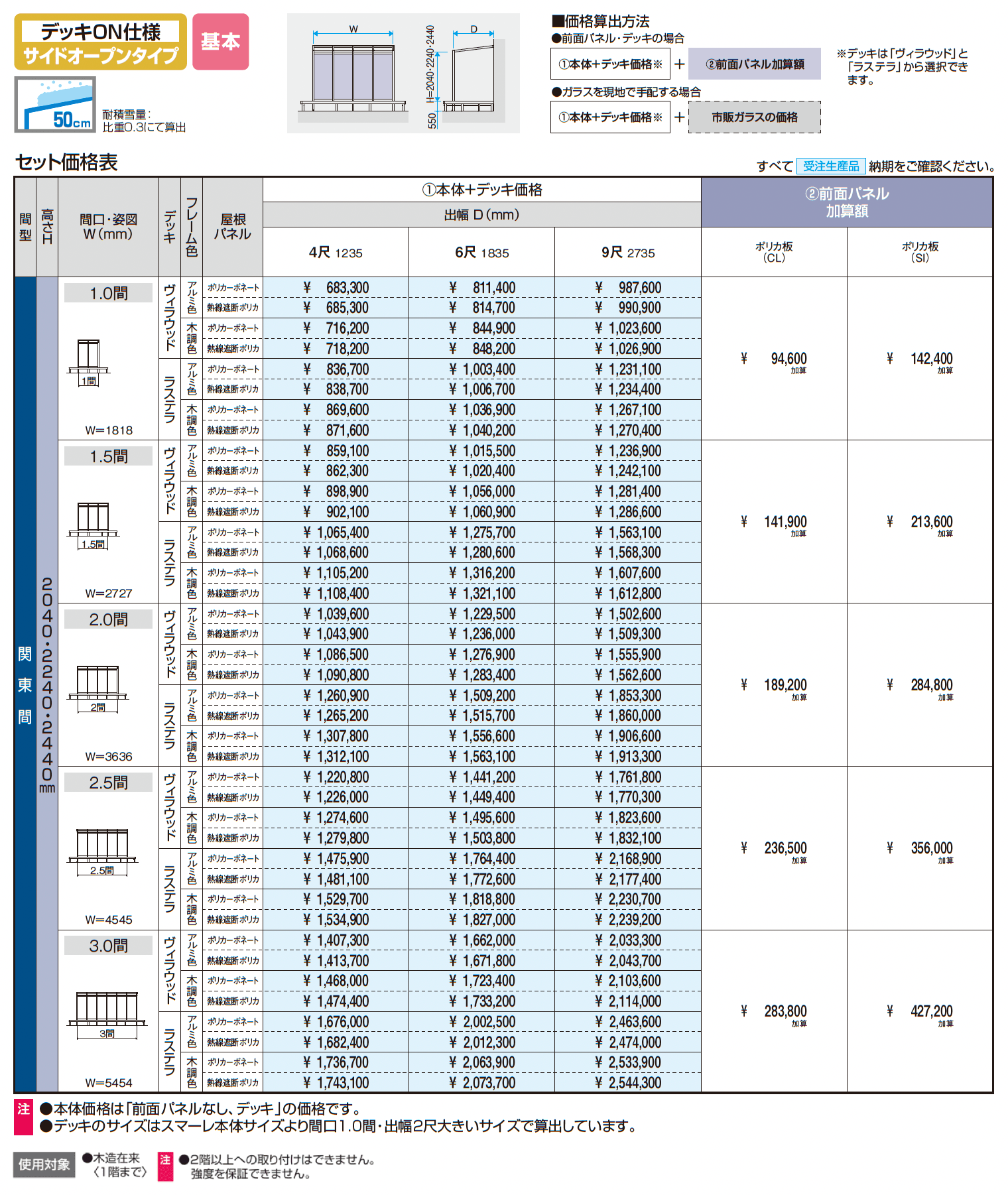The width and height of the screenshot is (1008, 1195).
Task: Click the 受注生産品 label
Action: point(830,166)
